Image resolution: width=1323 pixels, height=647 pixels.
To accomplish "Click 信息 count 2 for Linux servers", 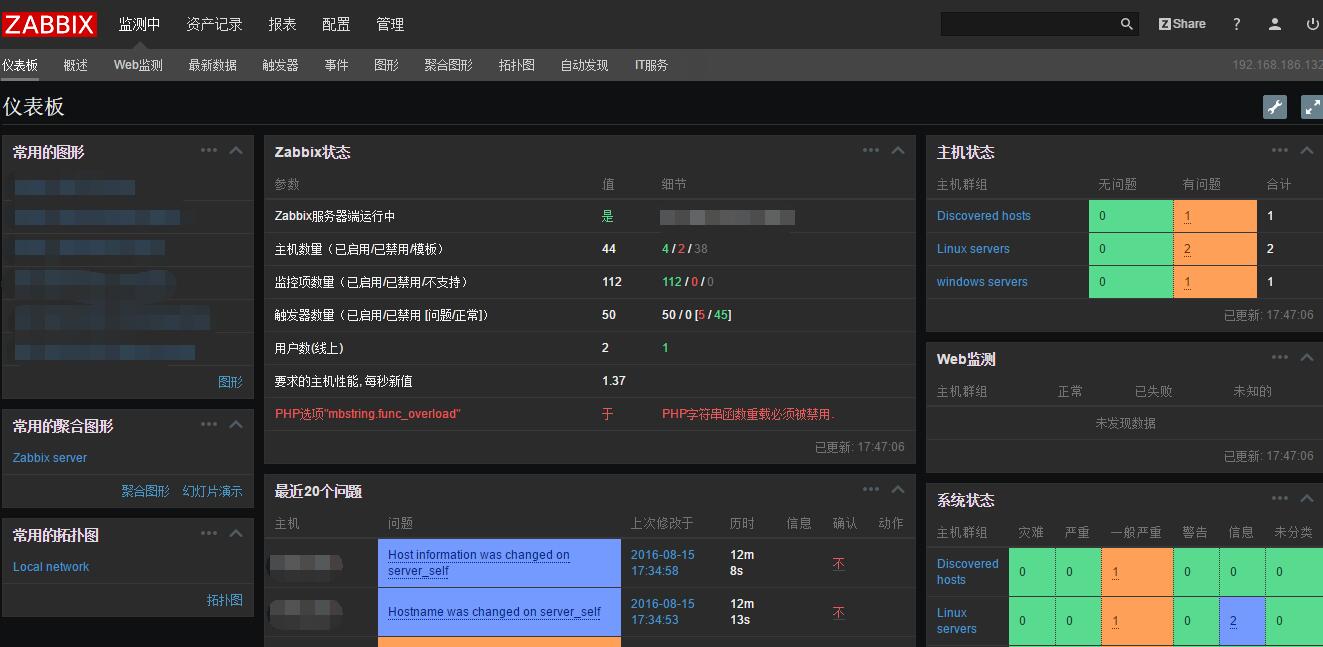I will click(x=1233, y=621).
